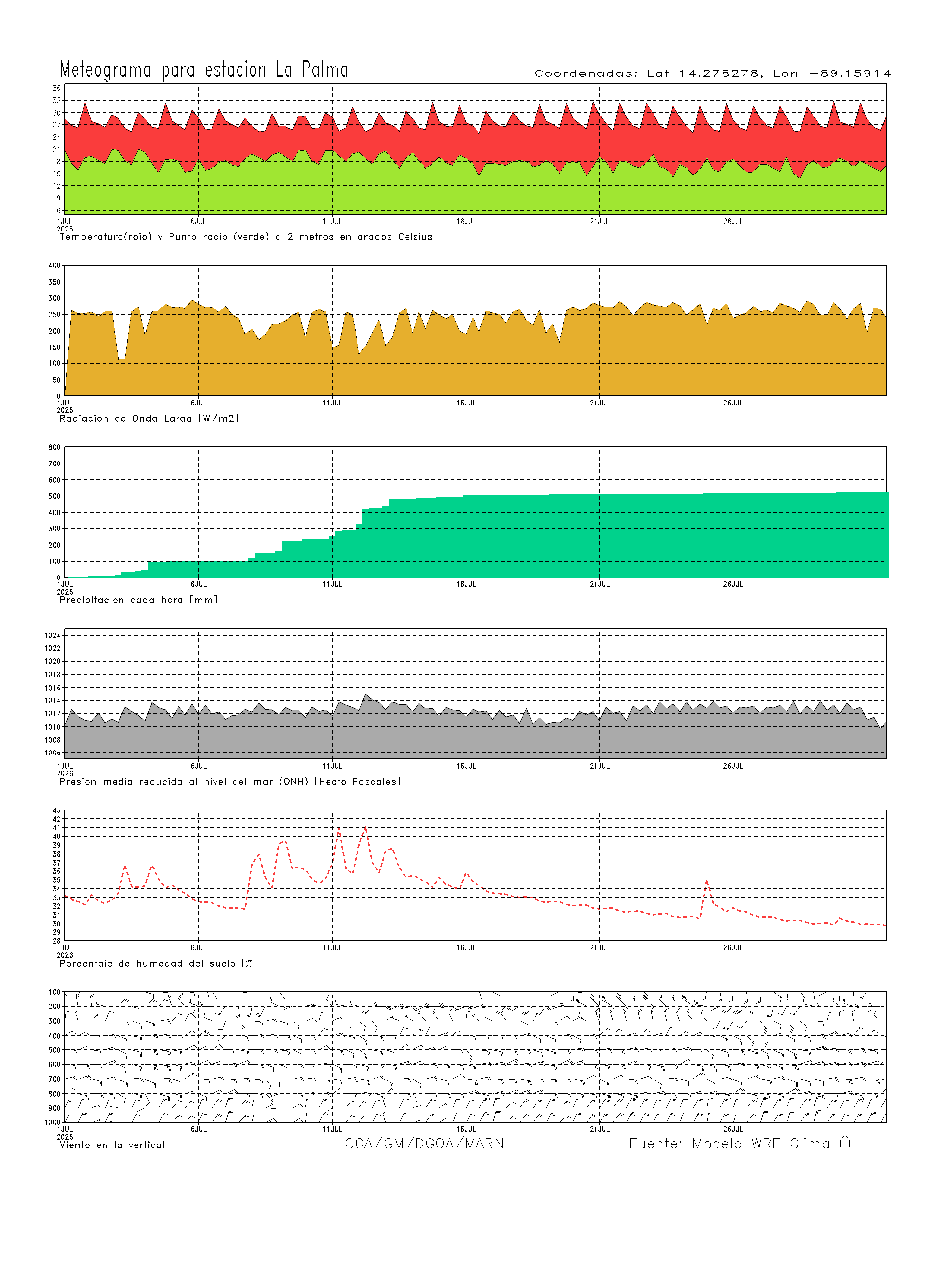Click the Coordenadas latitude longitude text
This screenshot has width=952, height=1273.
tap(713, 74)
